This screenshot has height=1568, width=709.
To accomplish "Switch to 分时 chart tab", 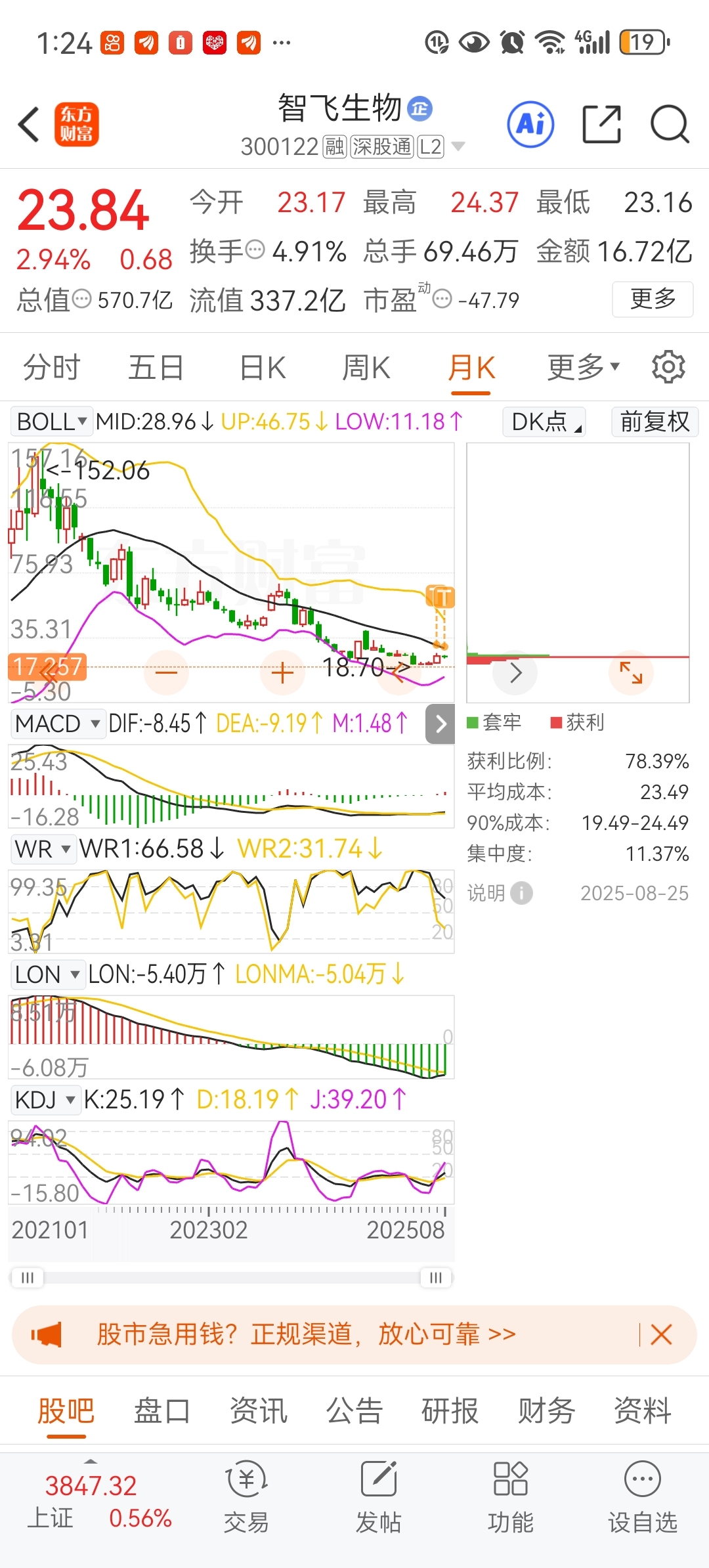I will pos(52,367).
